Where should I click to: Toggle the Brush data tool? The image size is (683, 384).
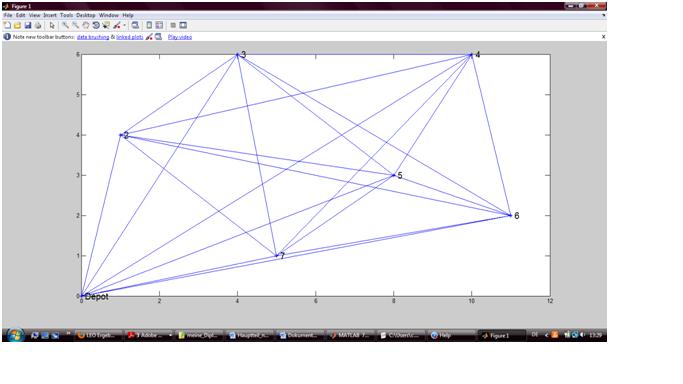[116, 26]
